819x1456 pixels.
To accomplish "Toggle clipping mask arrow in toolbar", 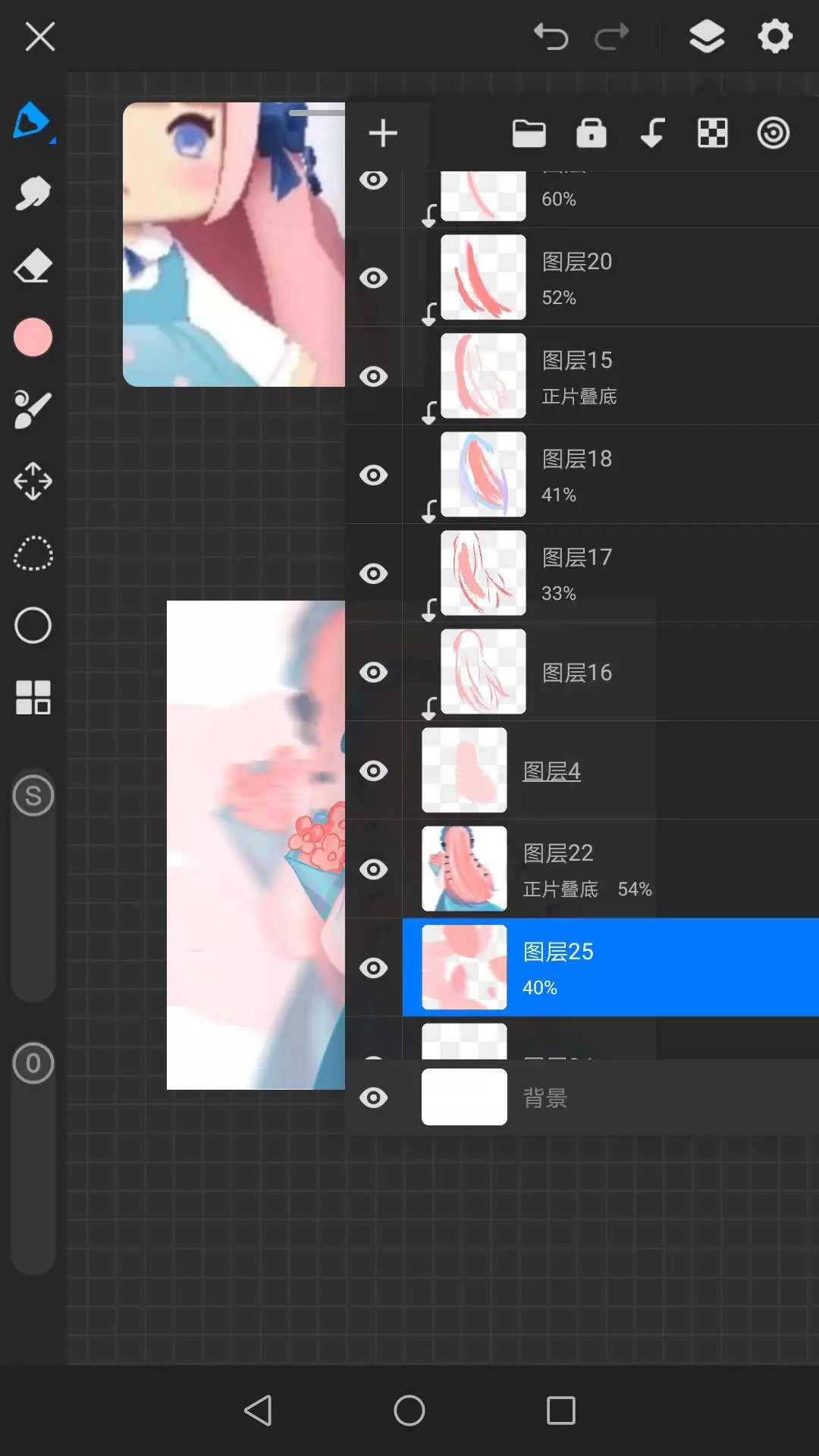I will click(x=652, y=133).
